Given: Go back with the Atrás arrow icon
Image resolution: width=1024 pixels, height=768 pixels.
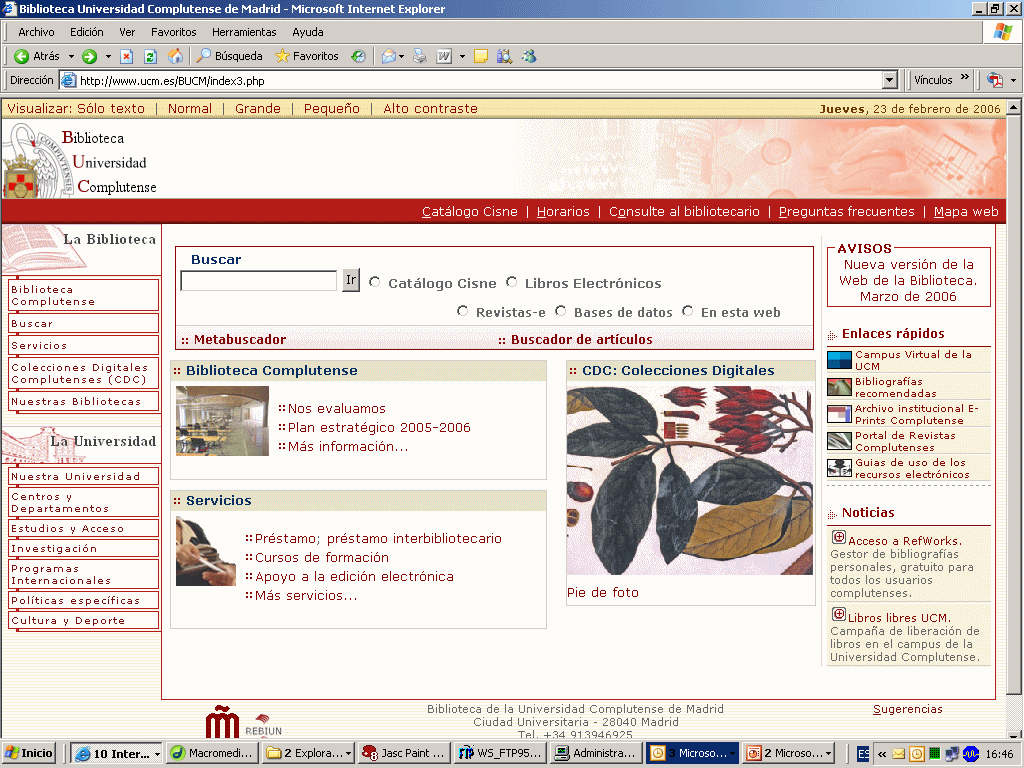Looking at the screenshot, I should [22, 57].
